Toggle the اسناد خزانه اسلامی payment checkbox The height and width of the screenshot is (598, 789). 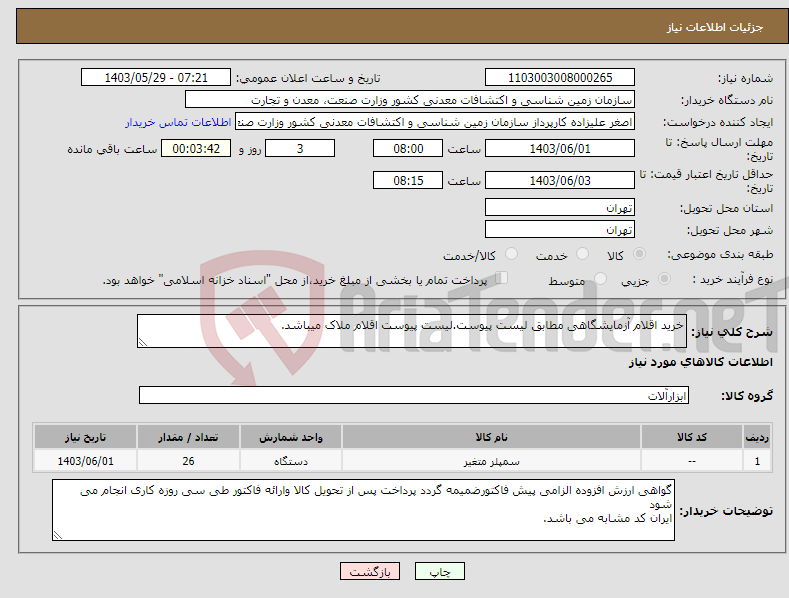(502, 278)
